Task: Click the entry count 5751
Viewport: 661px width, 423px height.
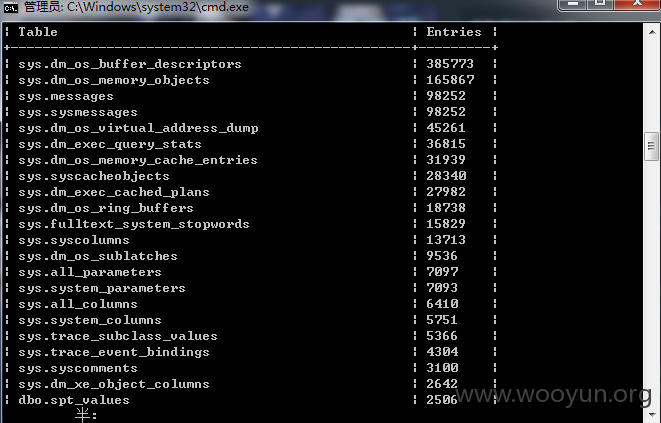Action: coord(442,321)
